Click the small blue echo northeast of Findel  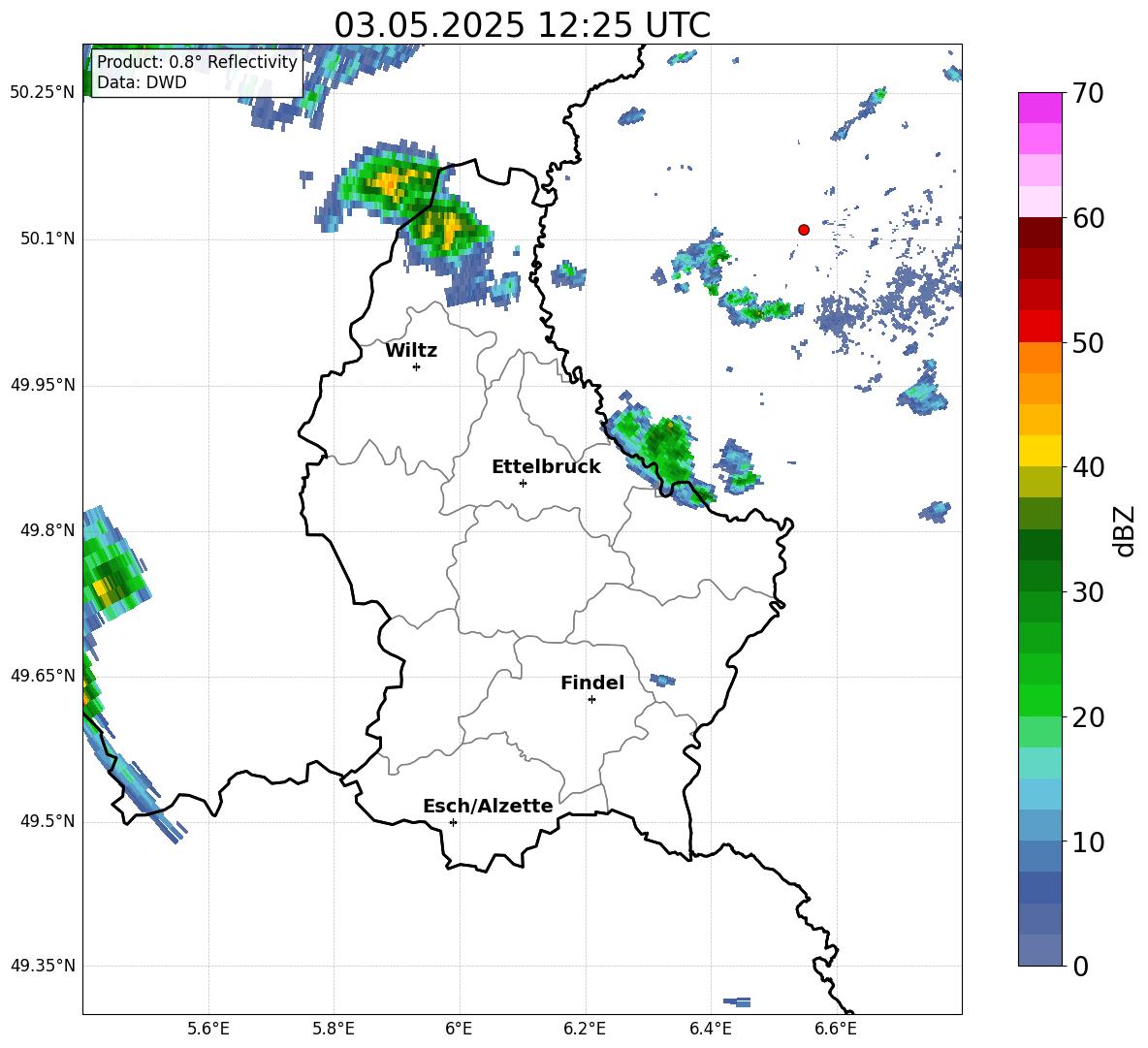[x=662, y=680]
